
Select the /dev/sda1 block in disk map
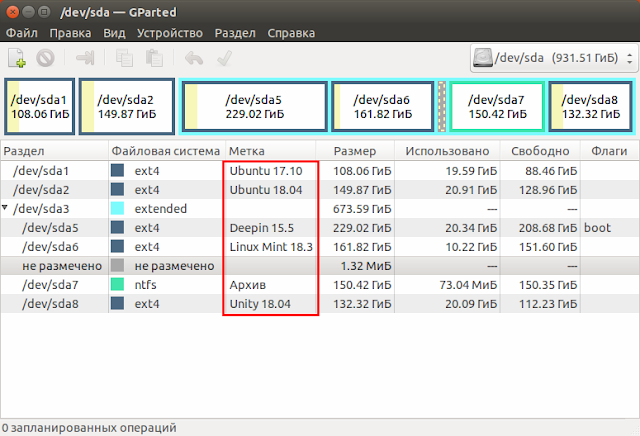pyautogui.click(x=40, y=107)
